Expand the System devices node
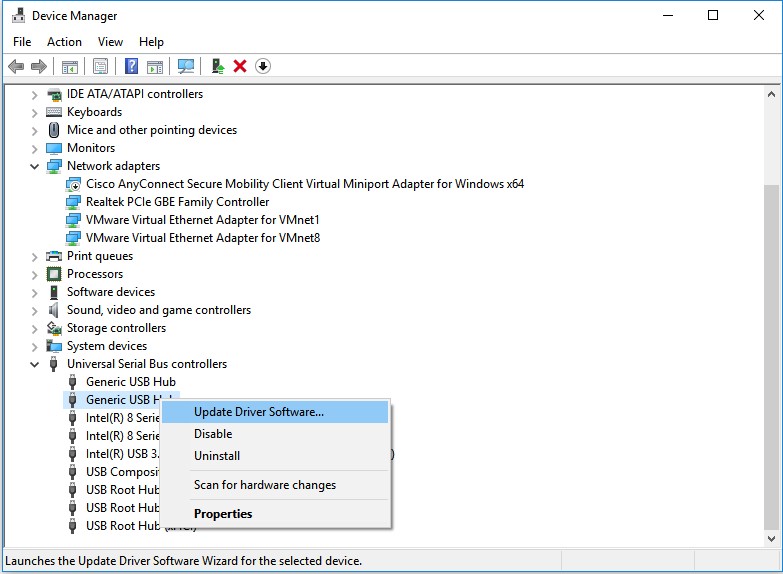Viewport: 783px width, 574px height. tap(34, 347)
